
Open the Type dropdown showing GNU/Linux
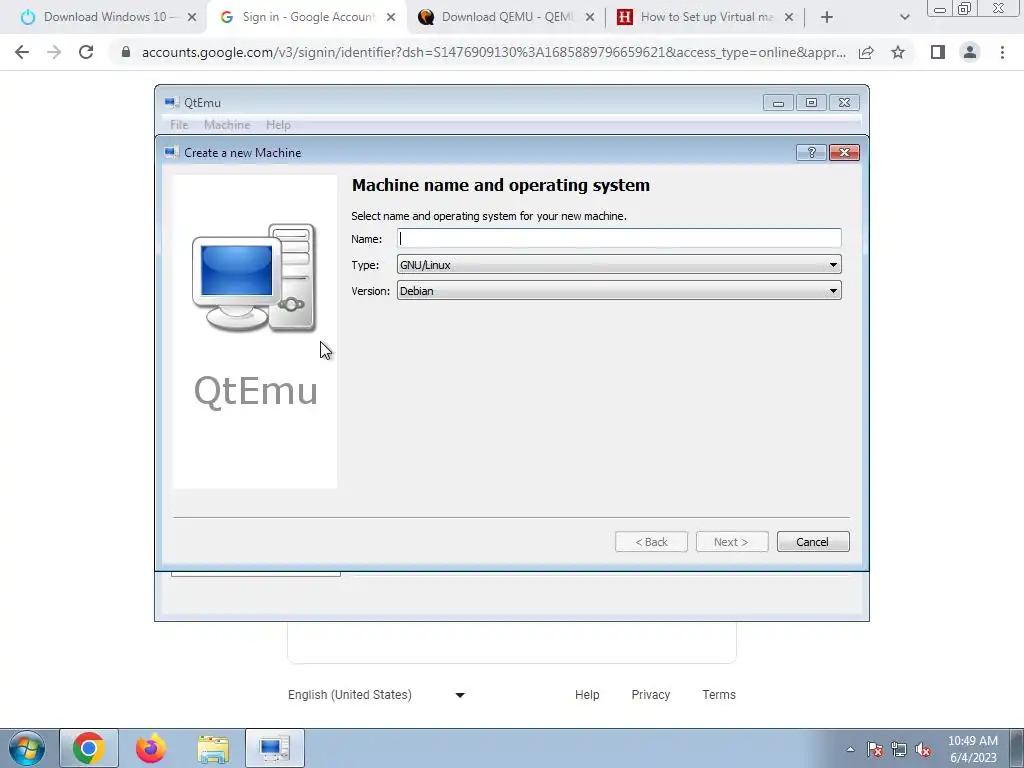[x=618, y=264]
